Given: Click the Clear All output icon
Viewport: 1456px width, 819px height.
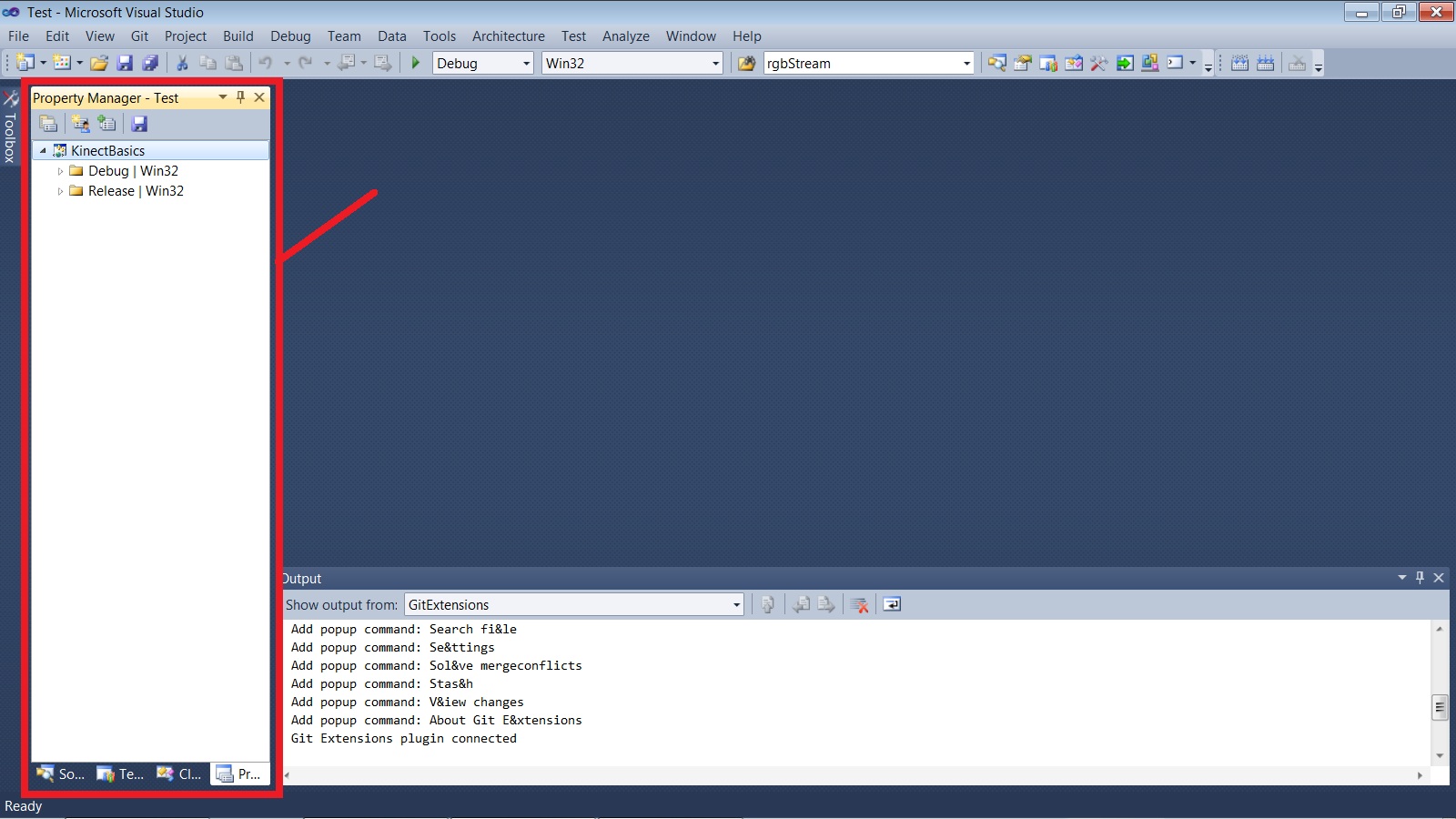Looking at the screenshot, I should (x=859, y=604).
